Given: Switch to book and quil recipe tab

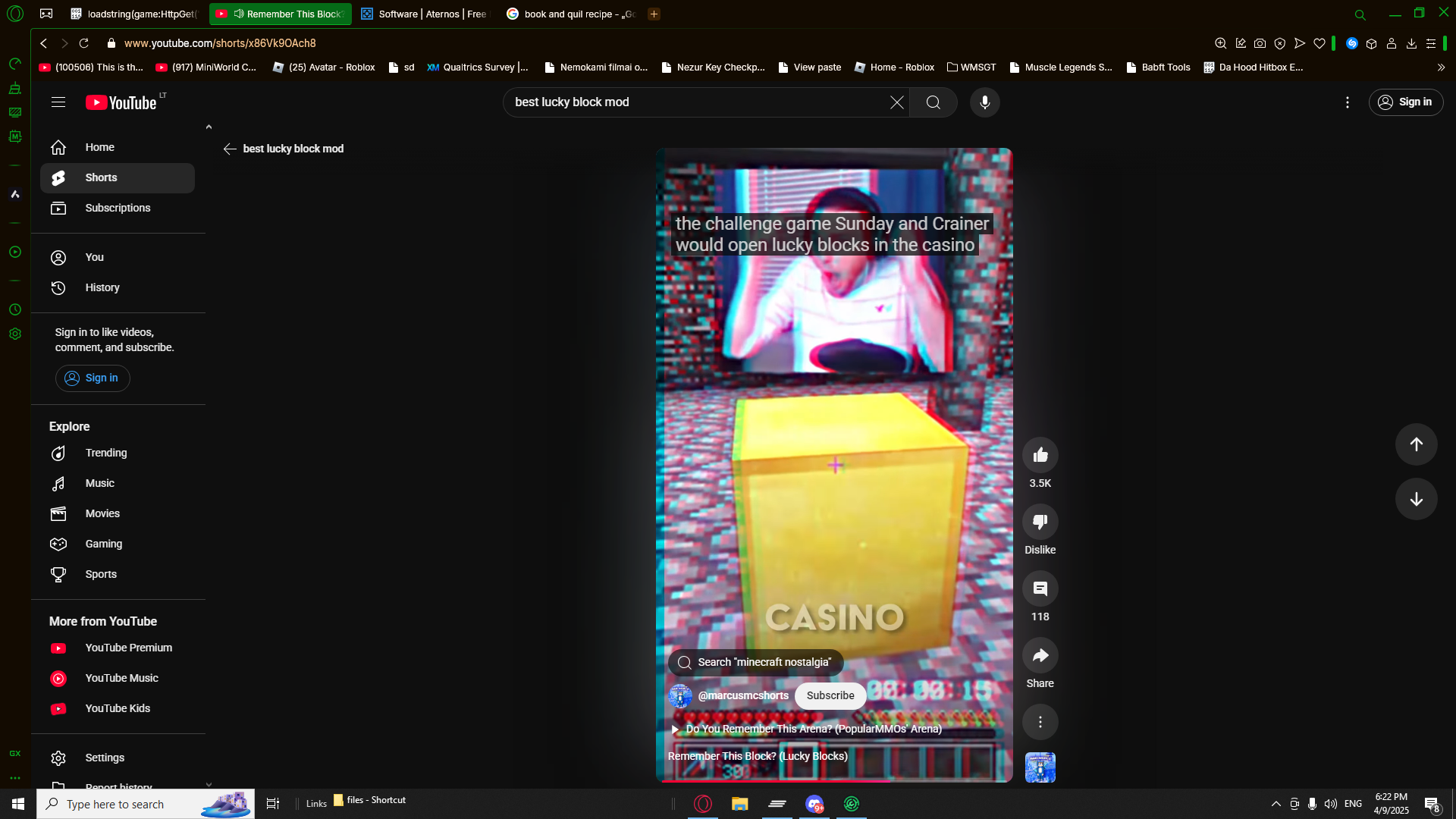Looking at the screenshot, I should click(570, 14).
